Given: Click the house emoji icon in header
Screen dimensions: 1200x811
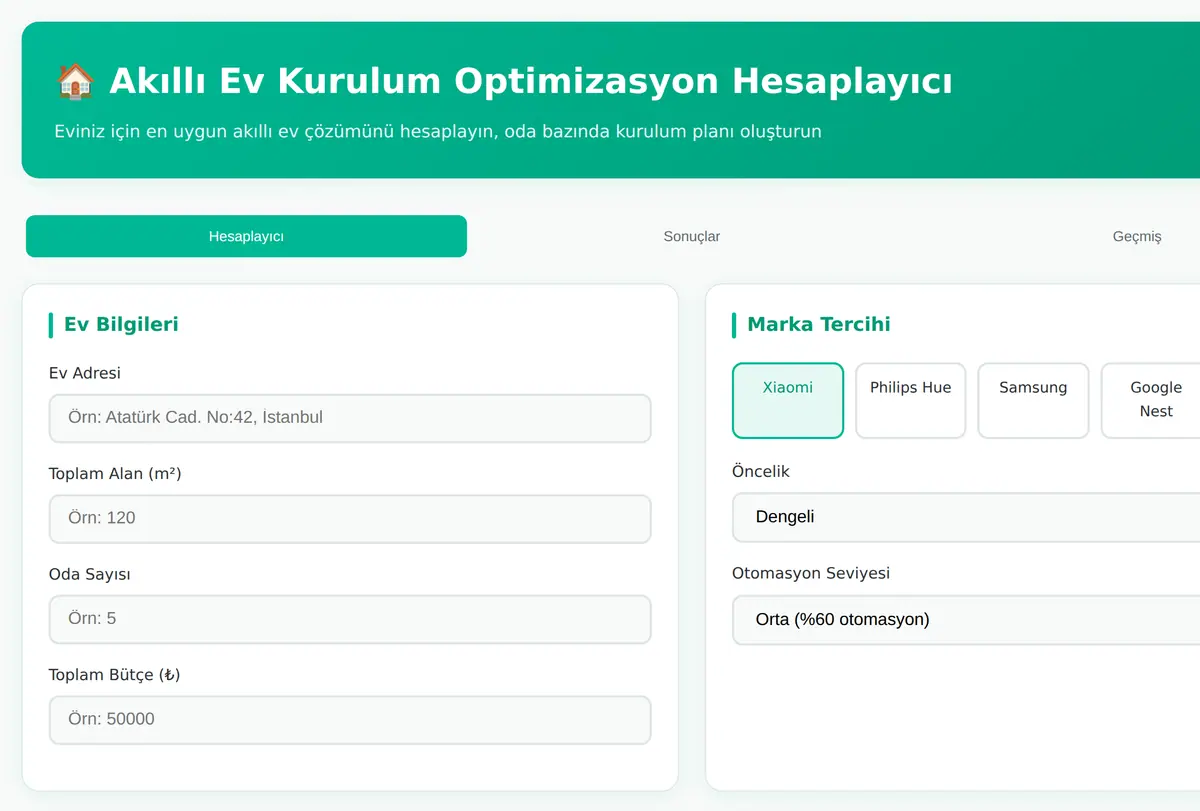Looking at the screenshot, I should point(75,81).
